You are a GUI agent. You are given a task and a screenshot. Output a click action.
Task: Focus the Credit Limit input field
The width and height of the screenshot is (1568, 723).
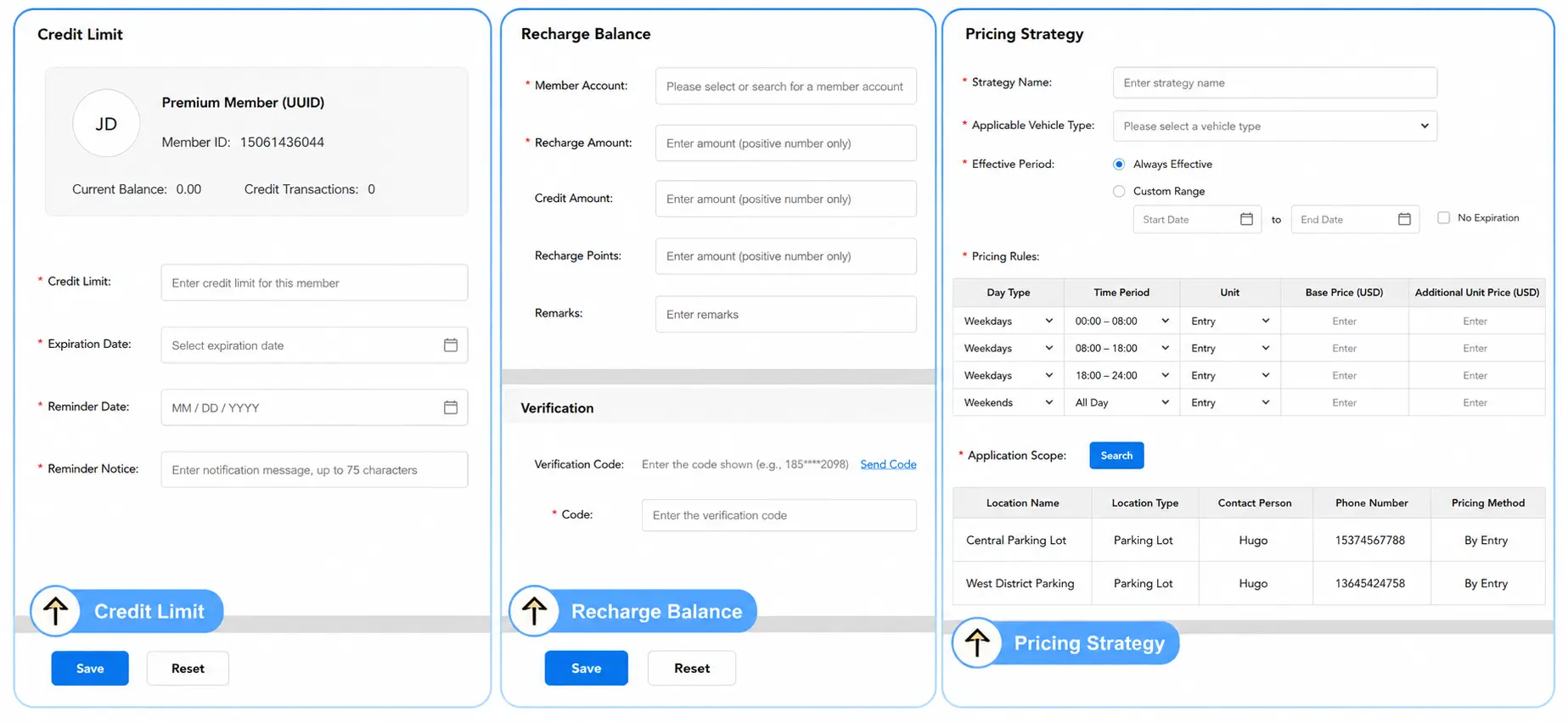(314, 283)
